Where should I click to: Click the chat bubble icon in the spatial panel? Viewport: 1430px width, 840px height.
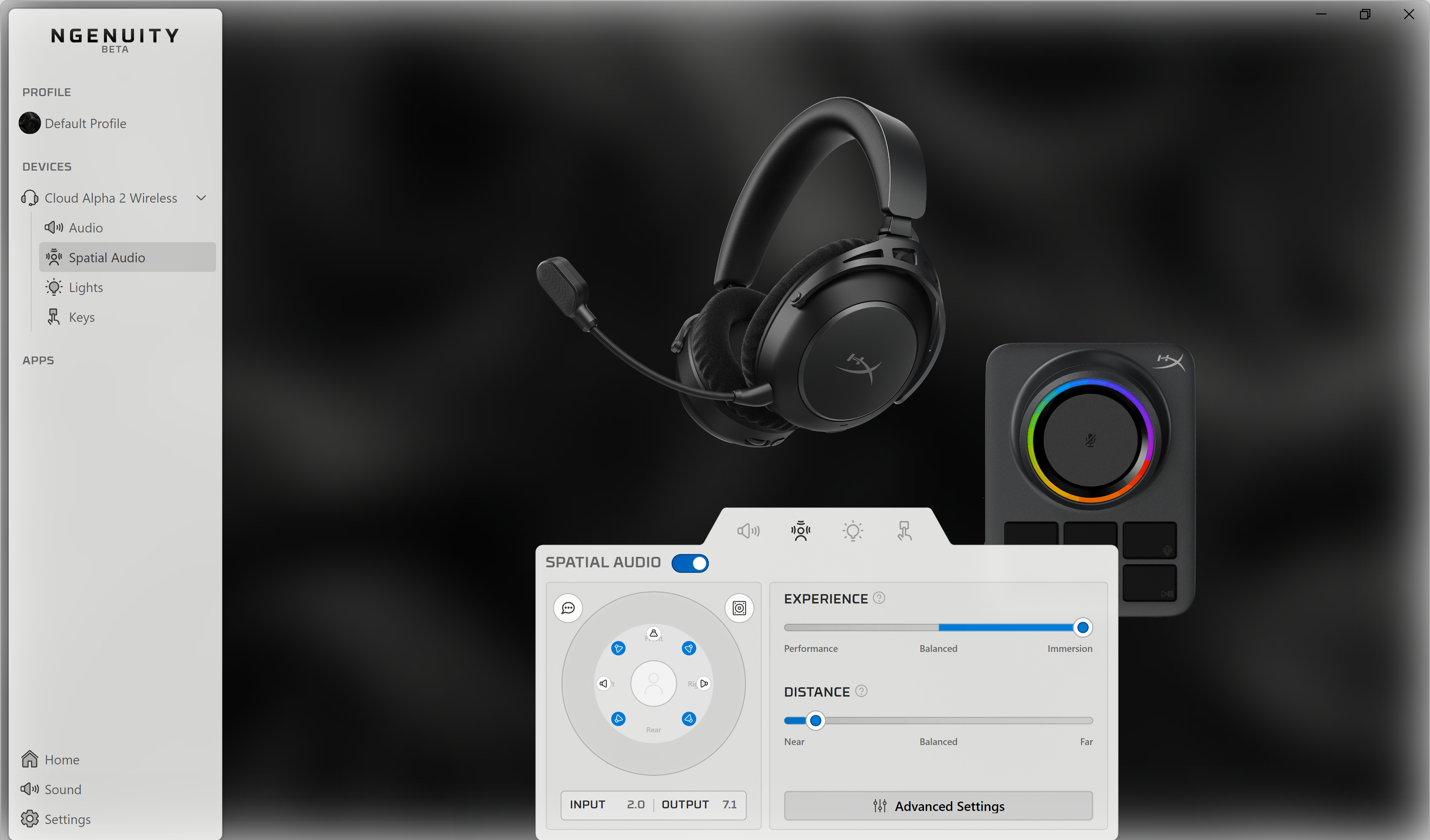(568, 608)
